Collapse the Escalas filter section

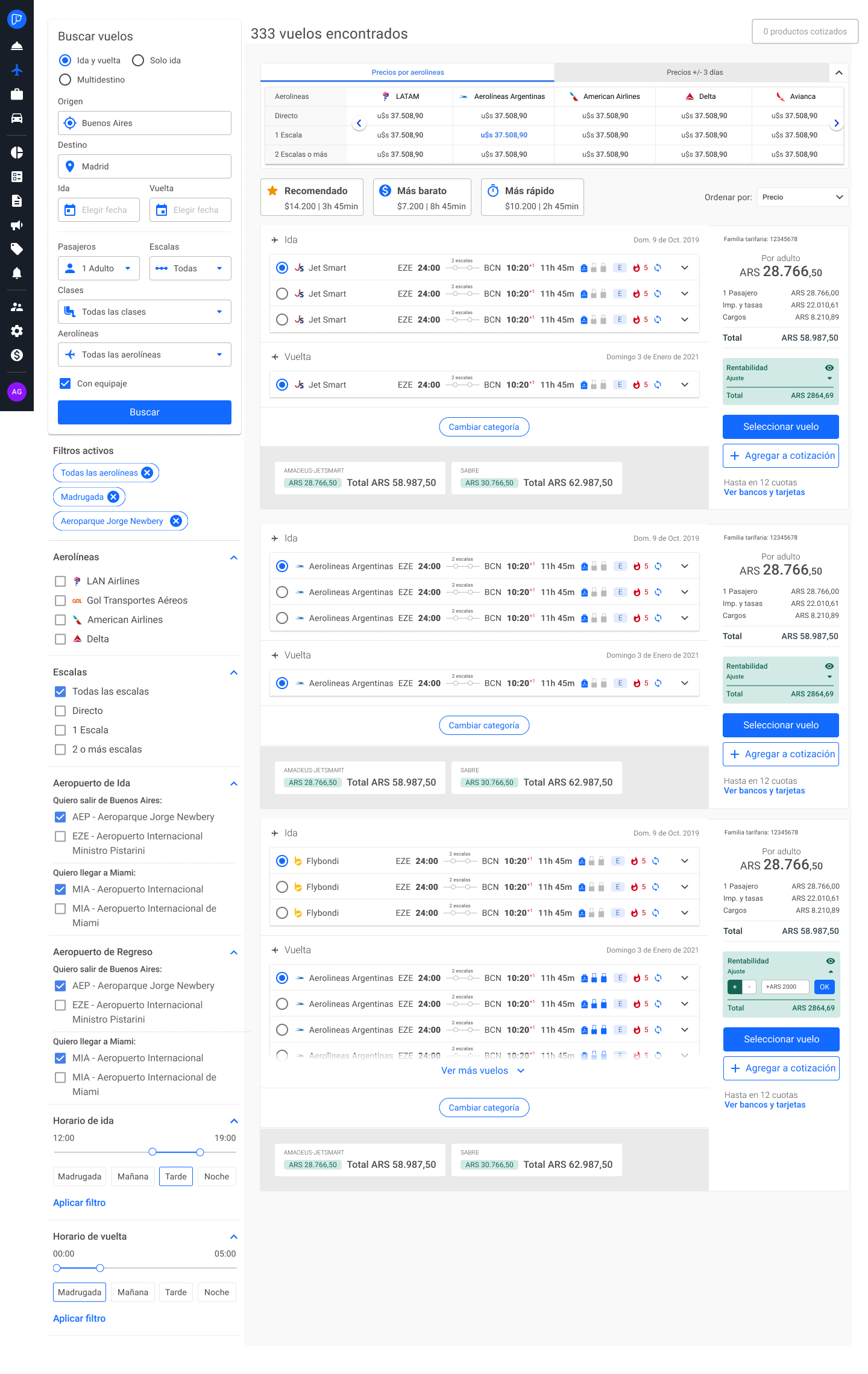(x=234, y=672)
